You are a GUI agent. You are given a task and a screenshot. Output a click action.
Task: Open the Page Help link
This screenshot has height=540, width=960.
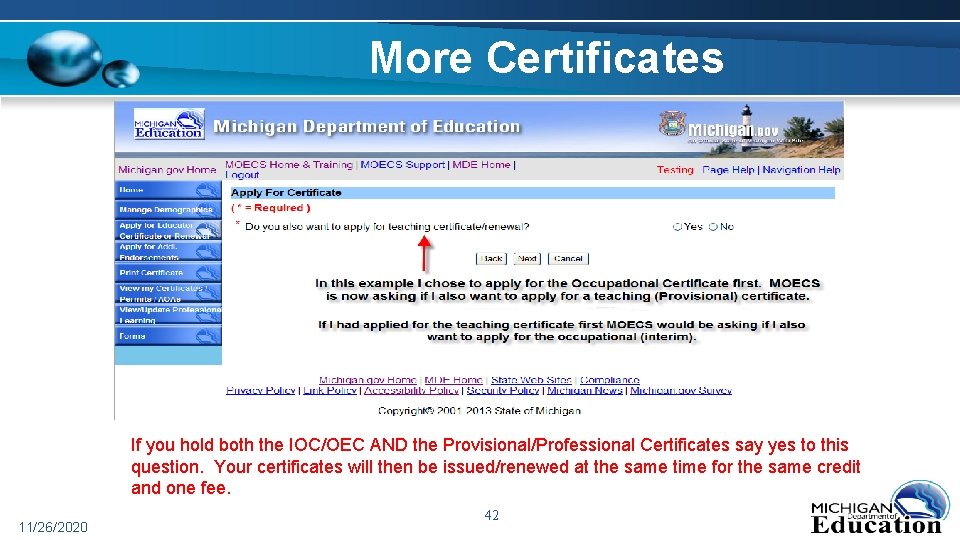click(728, 170)
